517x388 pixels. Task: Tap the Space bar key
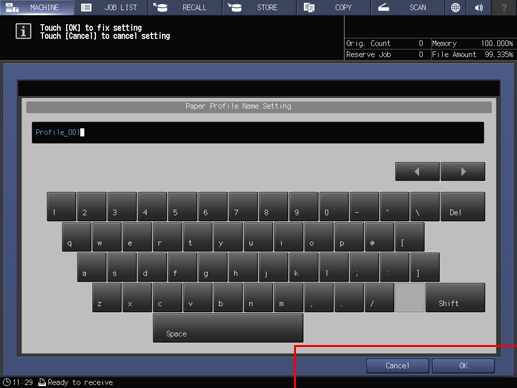coord(228,328)
